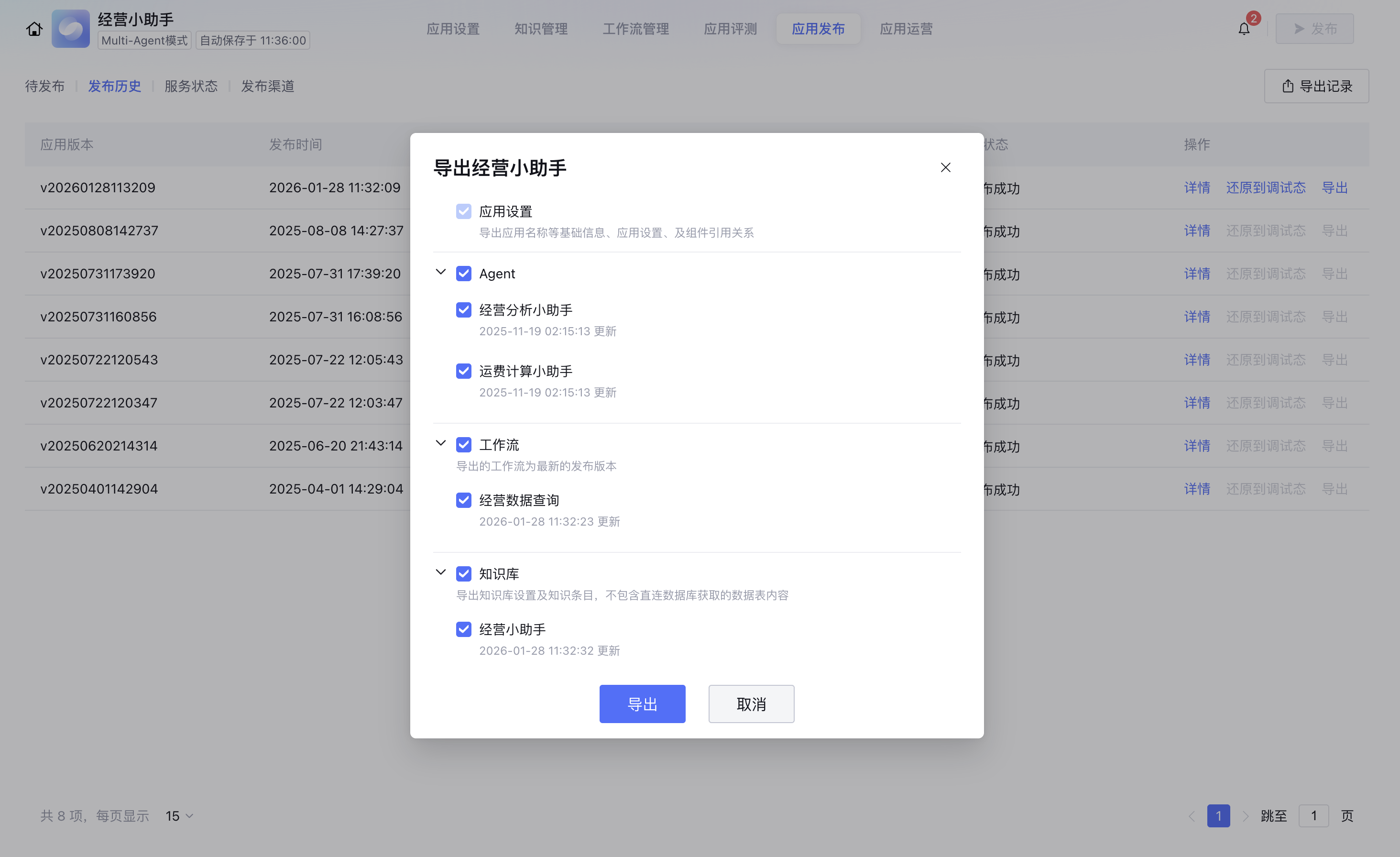
Task: Uncheck 经营小助手 knowledge base checkbox
Action: pos(464,629)
